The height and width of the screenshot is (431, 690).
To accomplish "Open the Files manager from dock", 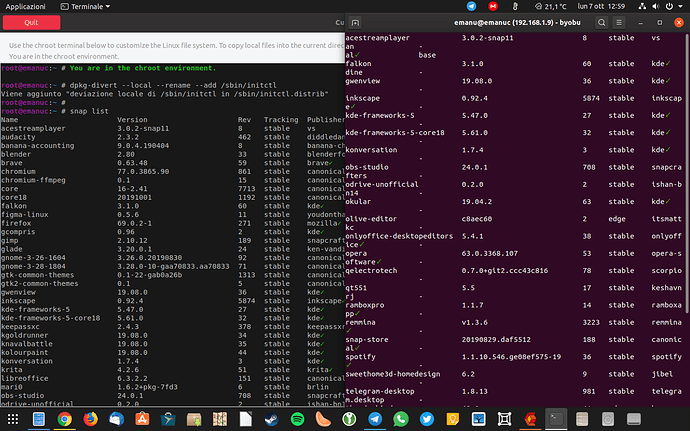I will coord(39,419).
